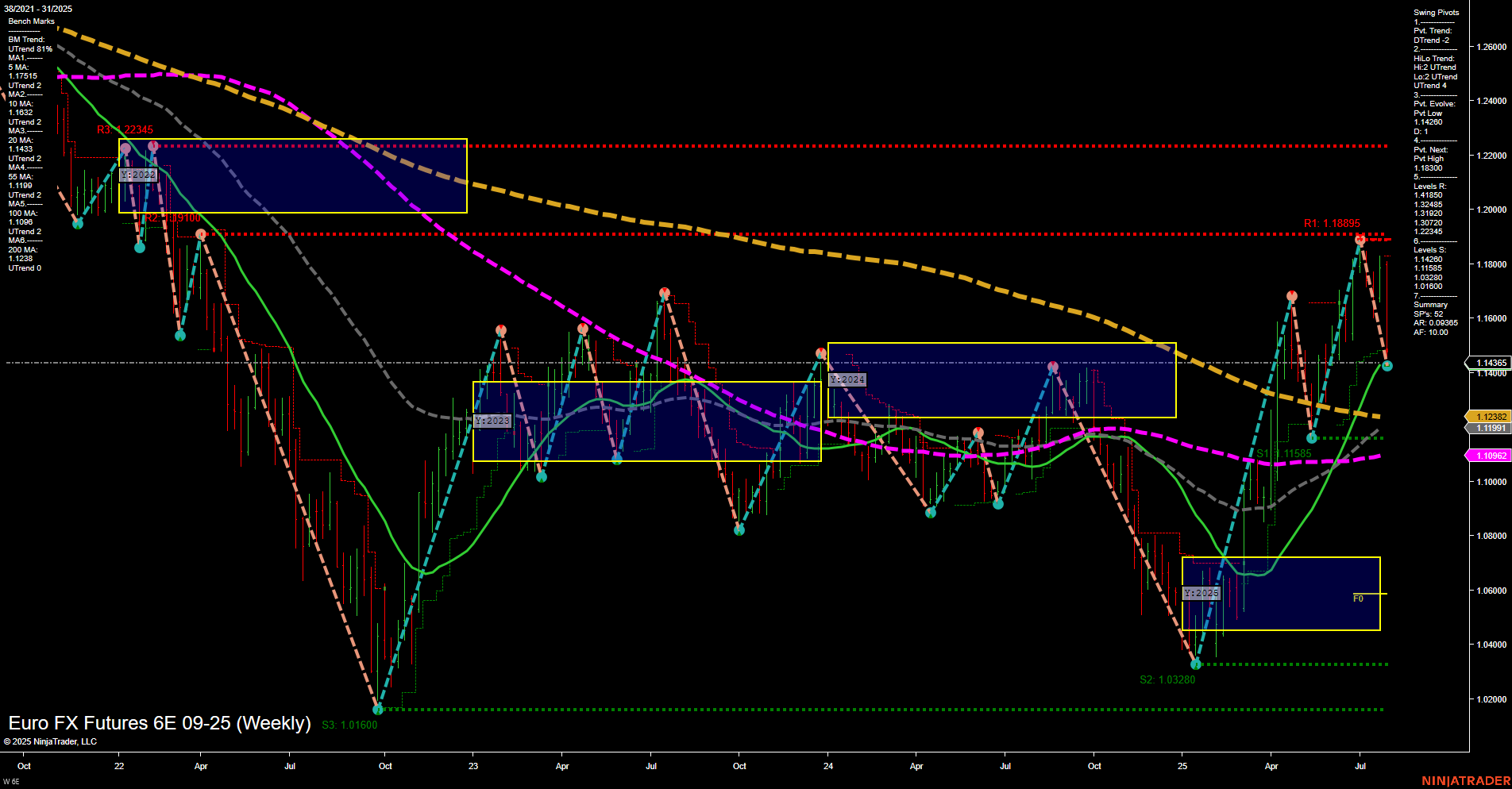This screenshot has width=1512, height=789.
Task: Click the gray 1.11991 price marker
Action: pyautogui.click(x=1490, y=428)
